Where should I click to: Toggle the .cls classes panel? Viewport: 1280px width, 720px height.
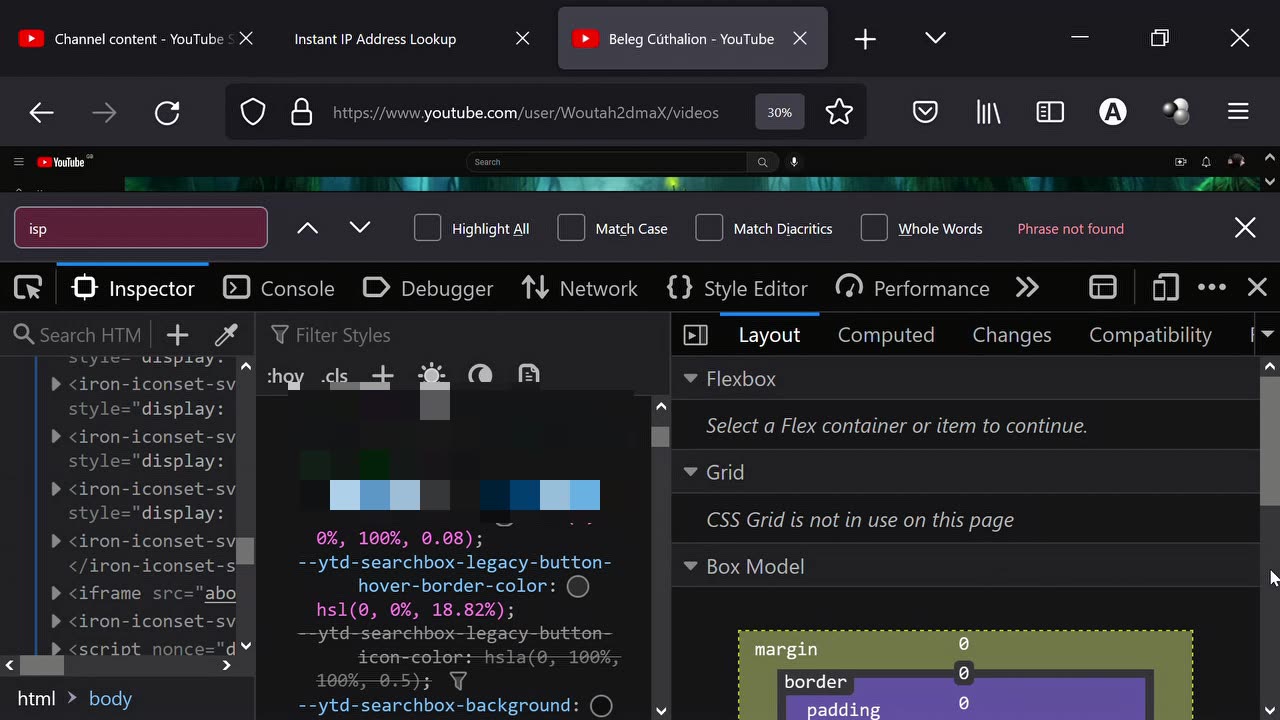335,376
